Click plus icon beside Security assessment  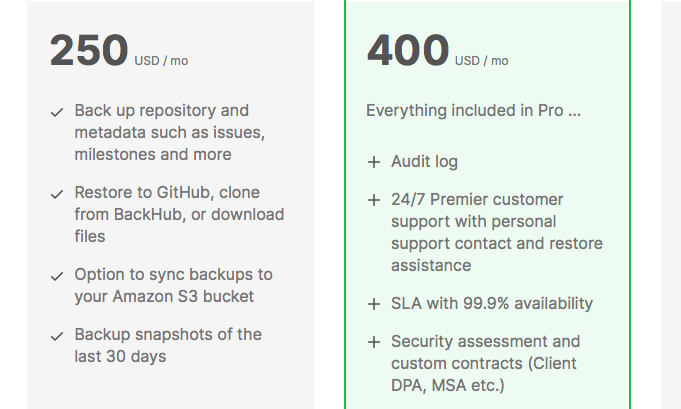[x=374, y=343]
